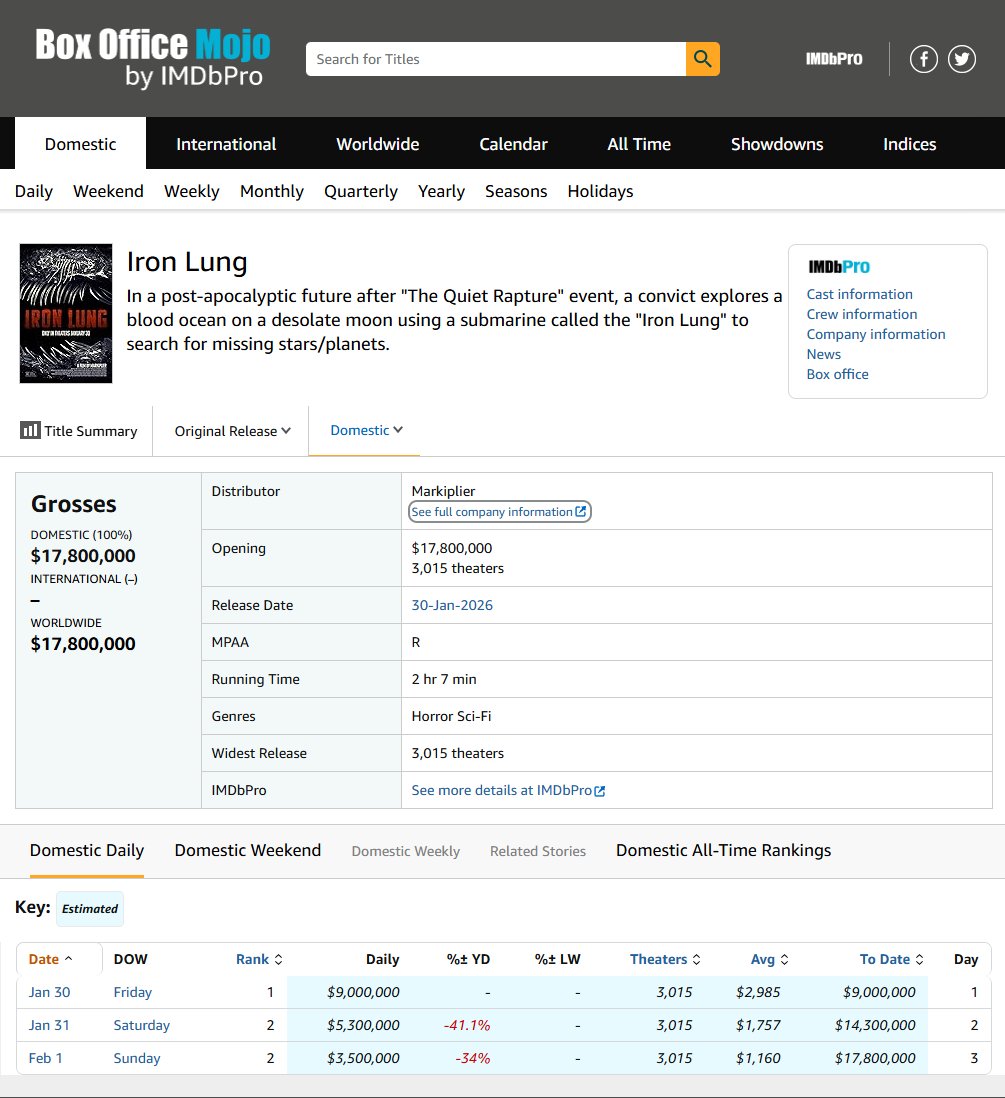Screen dimensions: 1005x1098
Task: Sort table by Date column
Action: [x=50, y=959]
